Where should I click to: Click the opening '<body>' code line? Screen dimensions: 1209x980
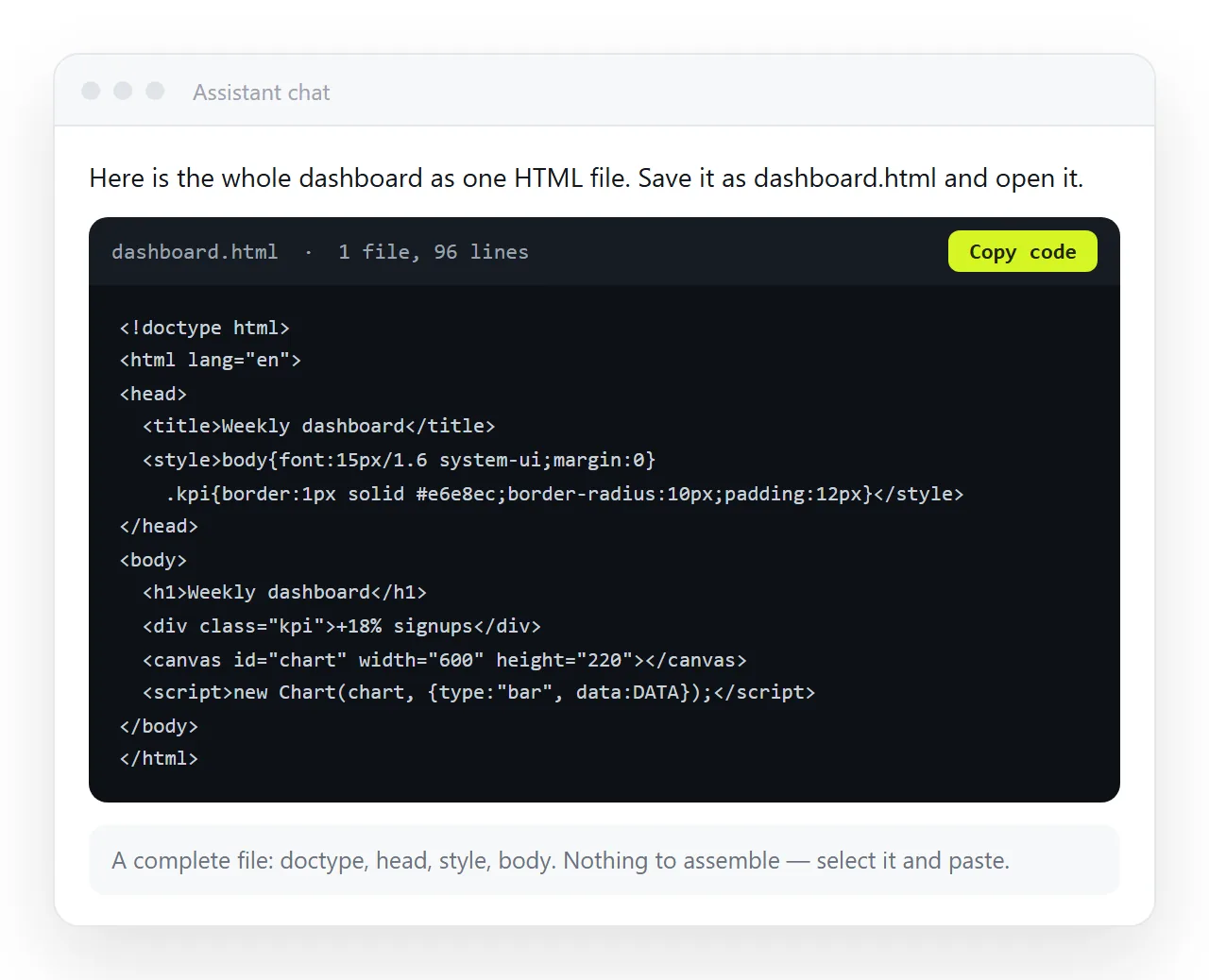(153, 560)
